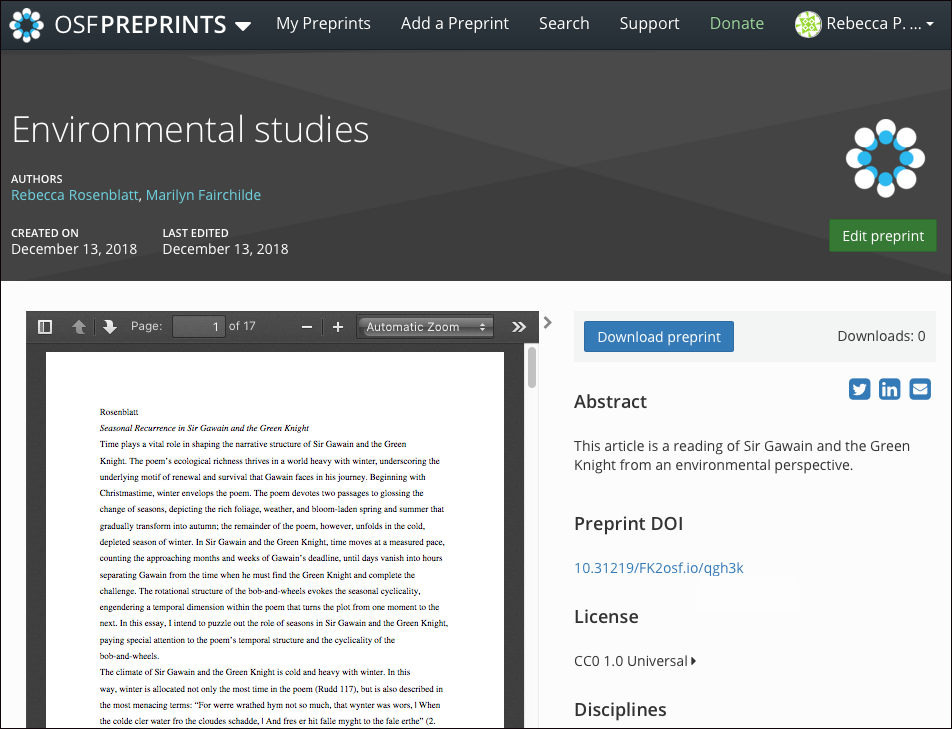The image size is (952, 729).
Task: Open the Automatic Zoom dropdown
Action: pos(424,326)
